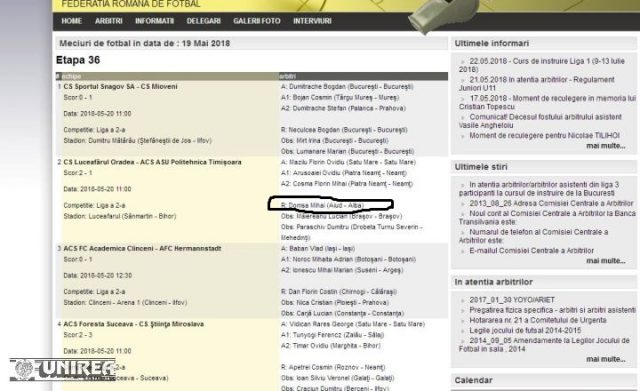
Task: Open the Hotararea nr. 21 a Comitetului de Urgenta link
Action: (538, 320)
